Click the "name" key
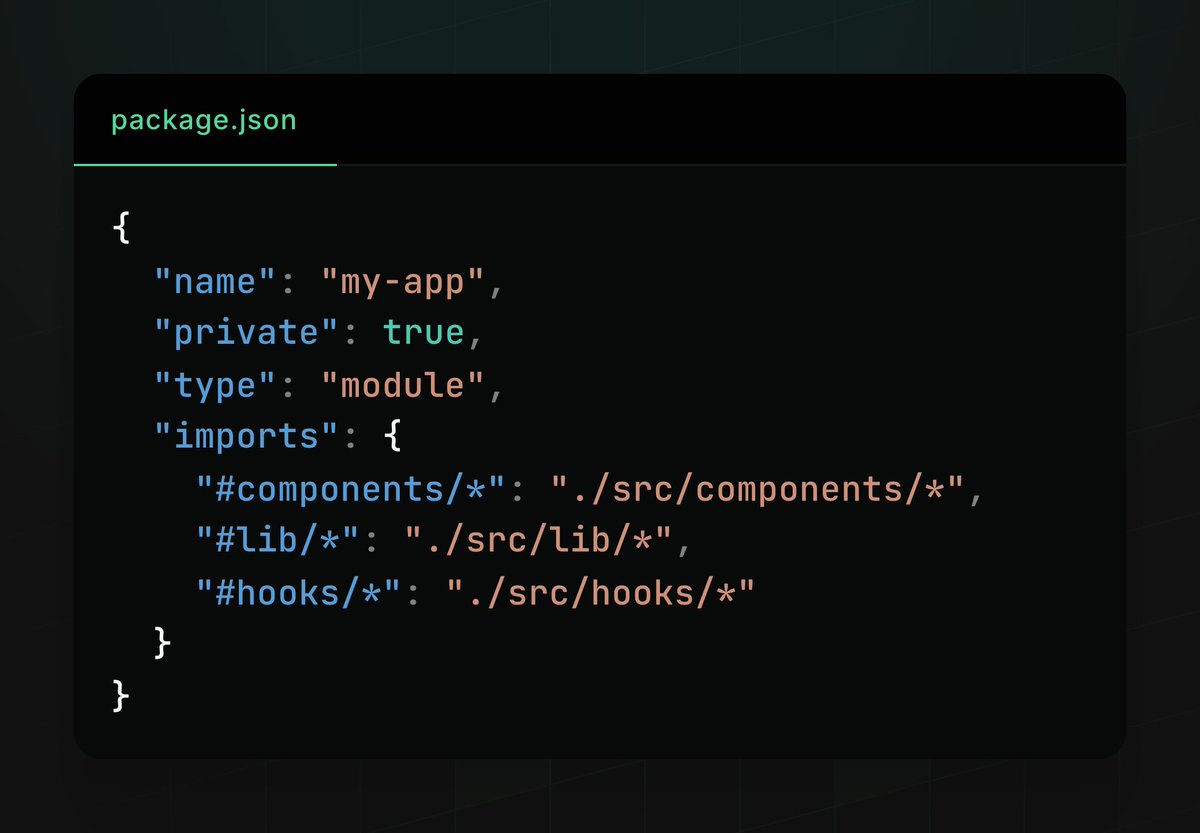The height and width of the screenshot is (833, 1200). pyautogui.click(x=214, y=282)
